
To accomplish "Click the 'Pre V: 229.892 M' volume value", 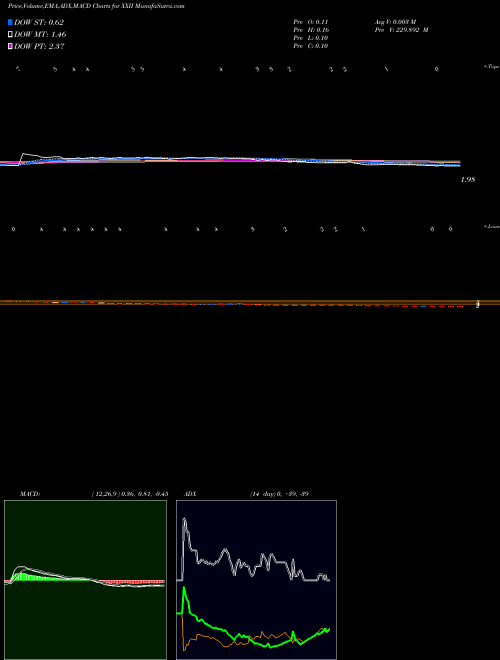I will [x=402, y=30].
